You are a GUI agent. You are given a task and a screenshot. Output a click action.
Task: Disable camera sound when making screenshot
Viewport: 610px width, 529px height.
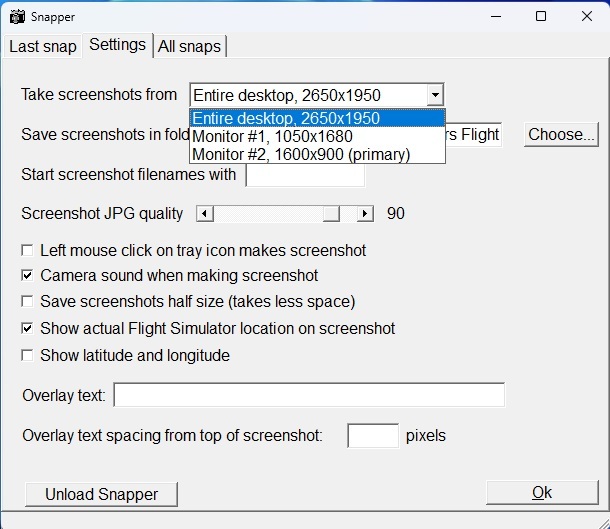tap(28, 276)
